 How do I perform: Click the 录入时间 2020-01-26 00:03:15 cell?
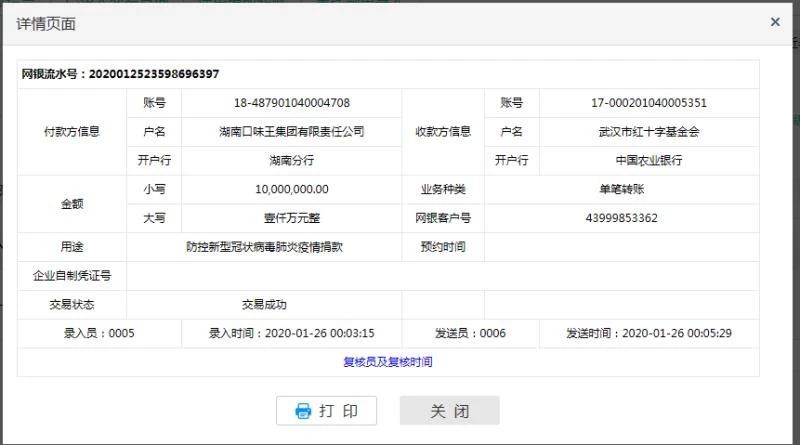coord(291,334)
